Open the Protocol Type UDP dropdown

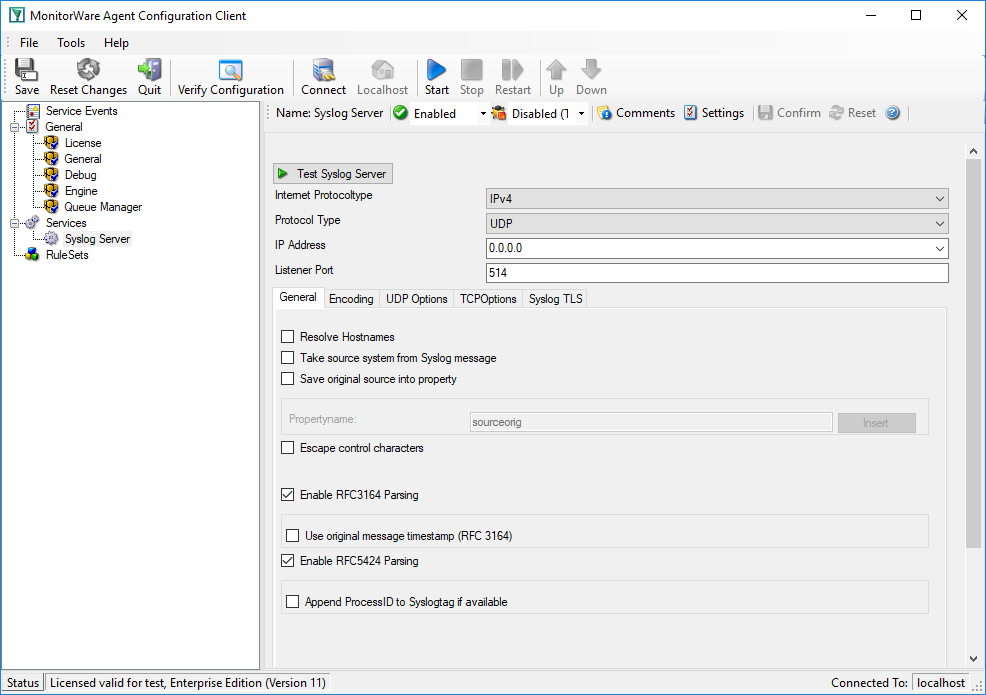point(717,223)
